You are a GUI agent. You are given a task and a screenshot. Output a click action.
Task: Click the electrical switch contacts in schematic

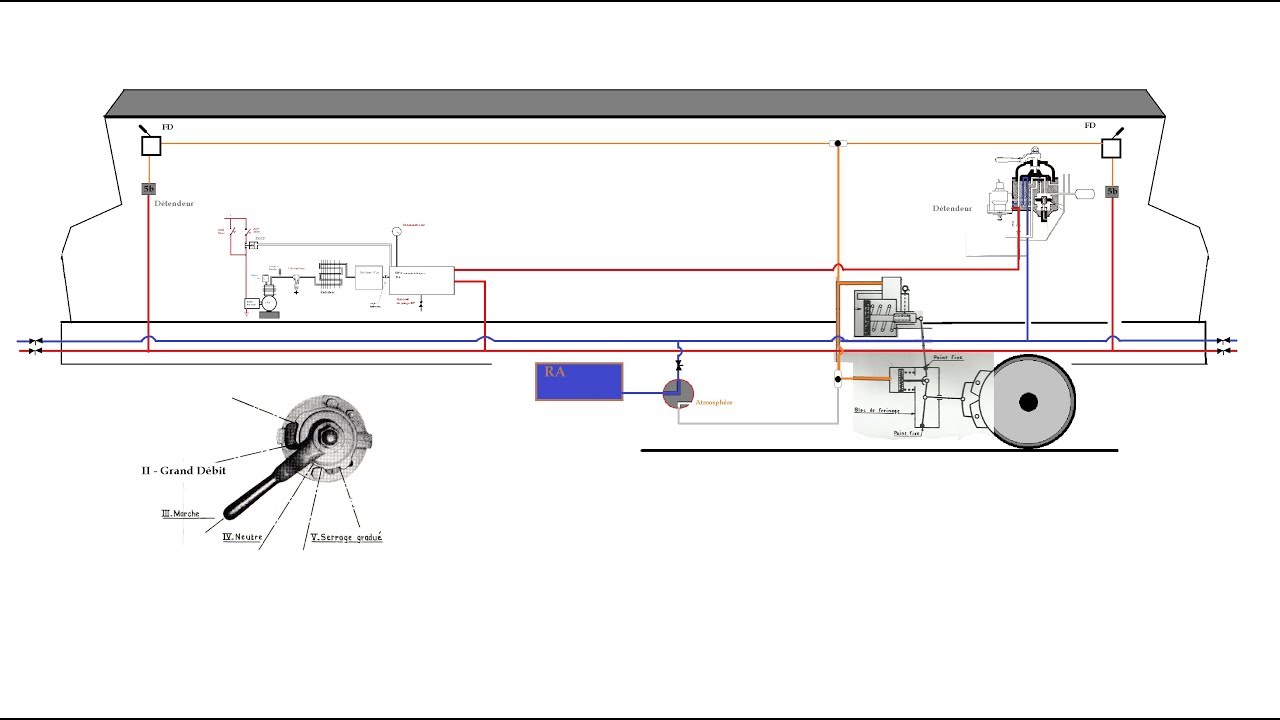coord(240,231)
